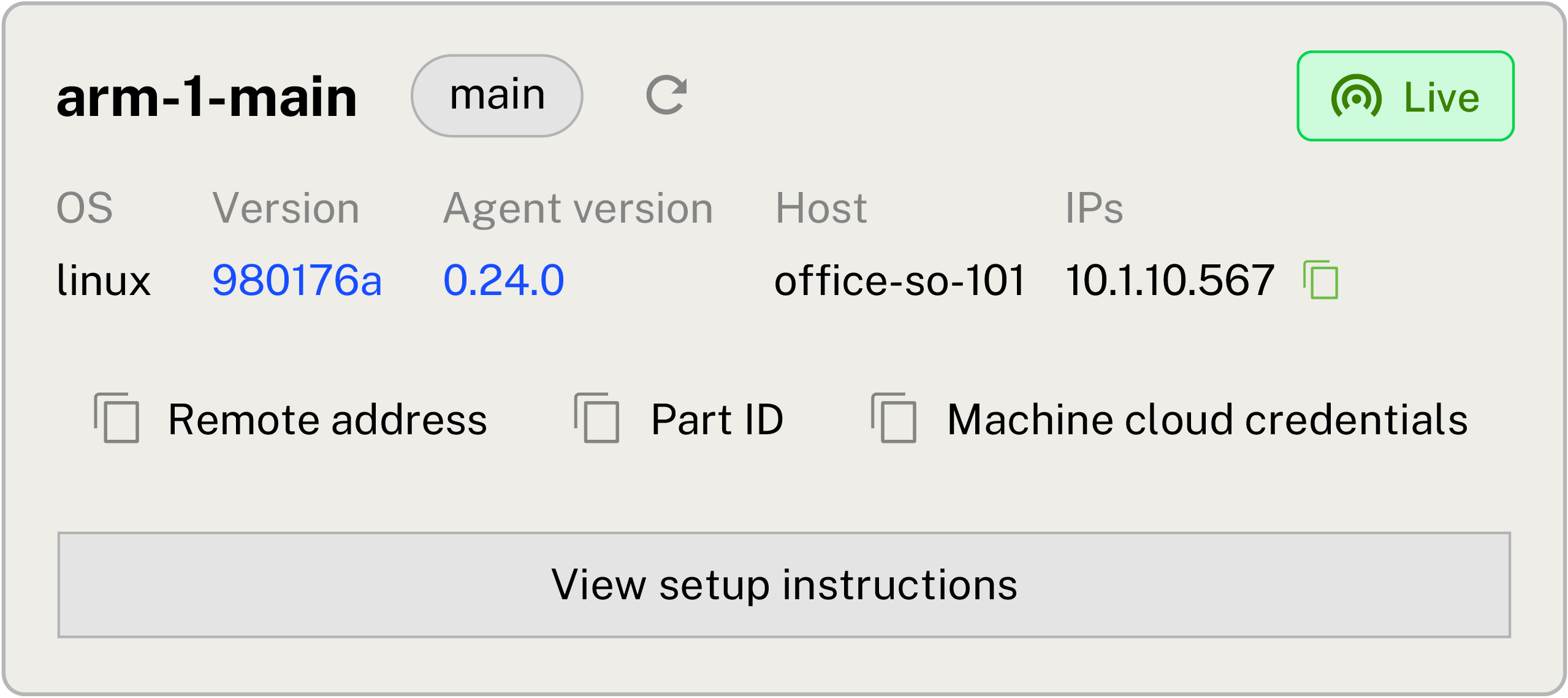Click the IP value 10.1.10.567

(x=1170, y=280)
